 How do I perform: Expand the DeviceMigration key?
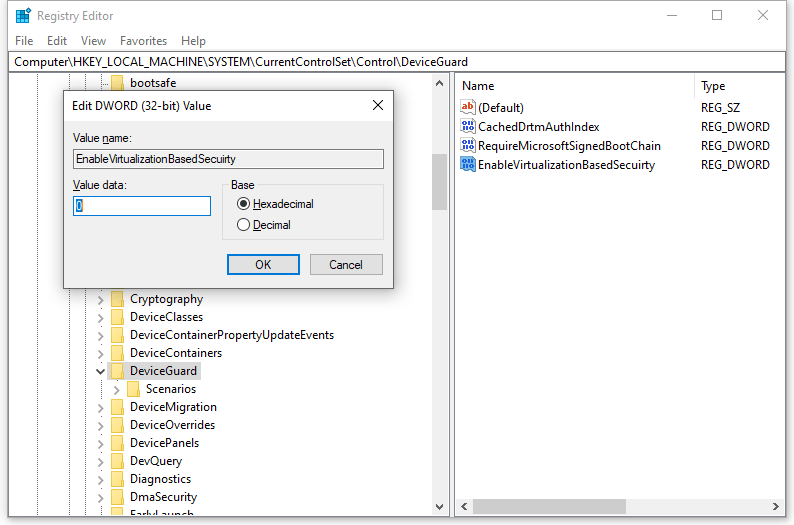[x=100, y=408]
